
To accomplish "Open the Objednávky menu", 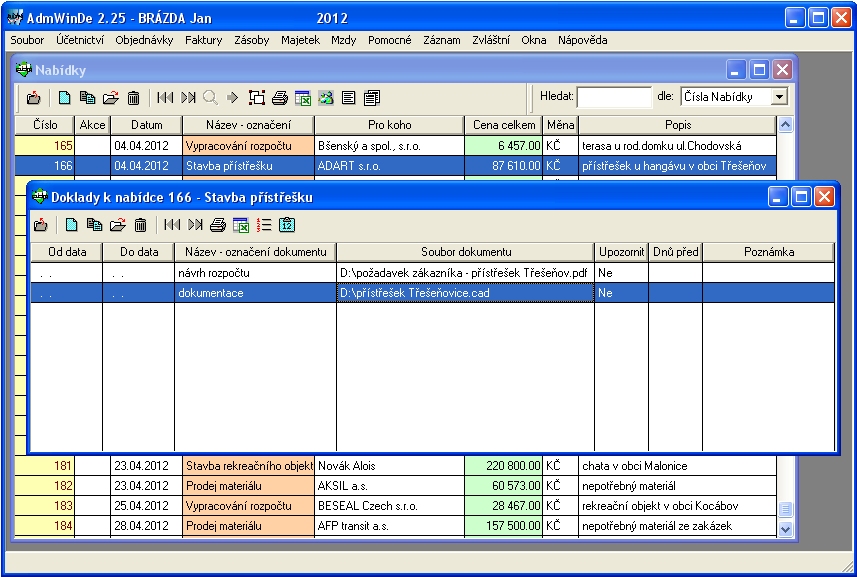I will point(144,40).
